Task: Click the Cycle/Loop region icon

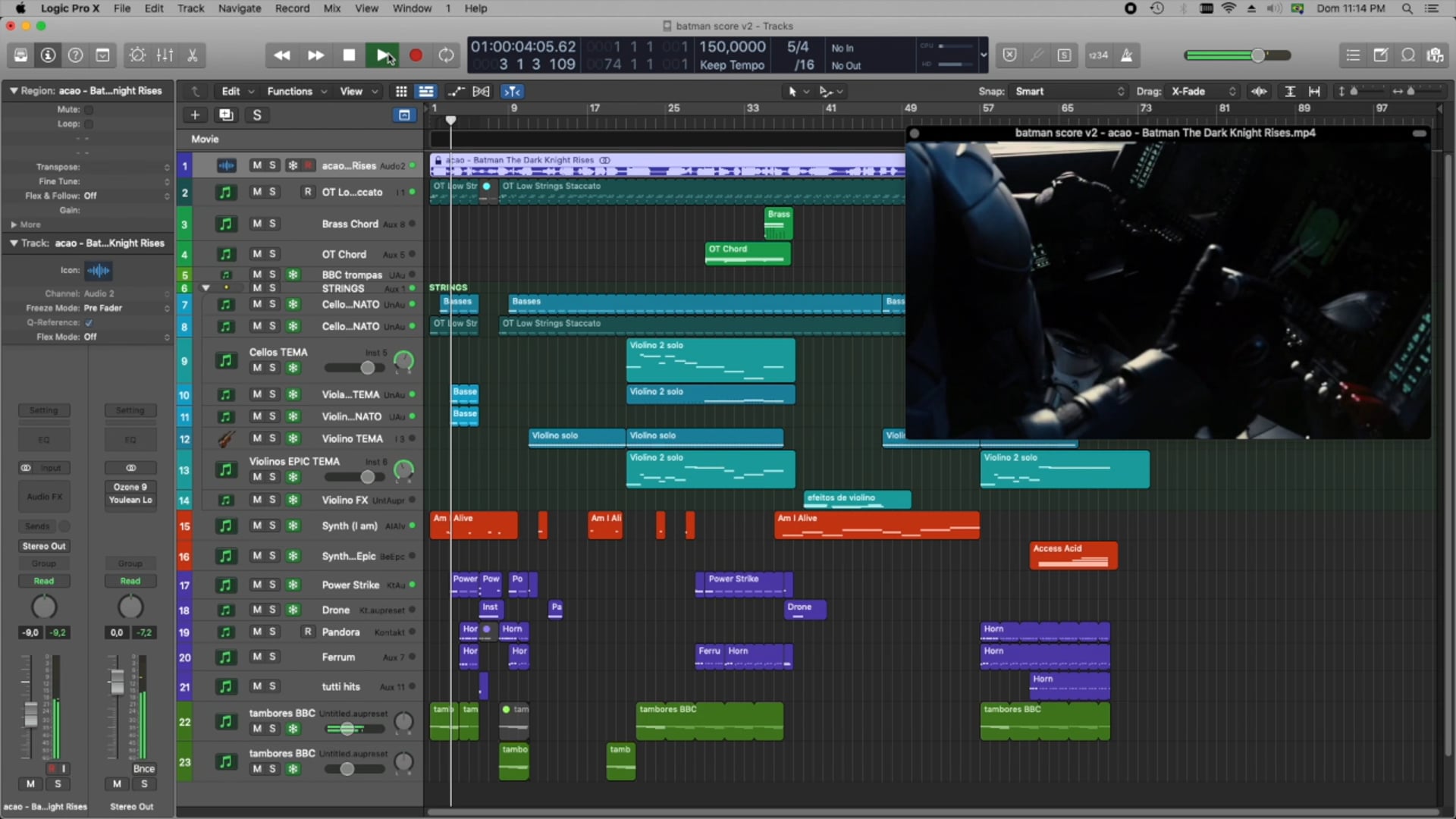Action: [447, 55]
